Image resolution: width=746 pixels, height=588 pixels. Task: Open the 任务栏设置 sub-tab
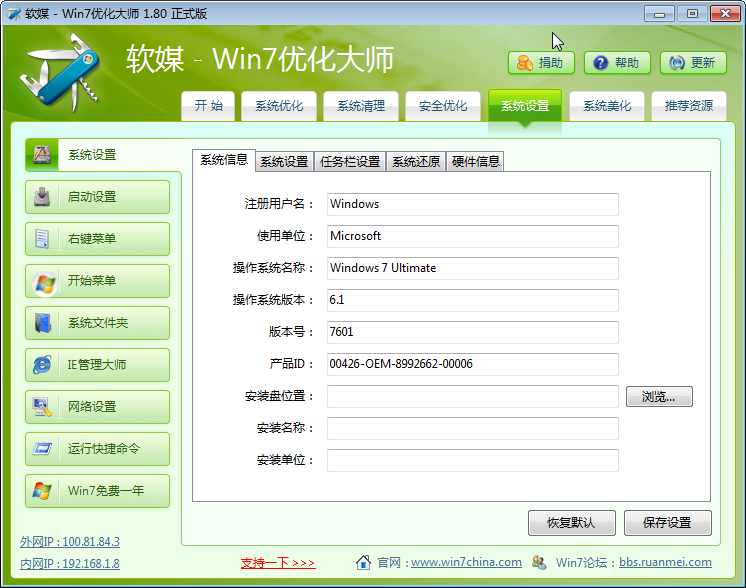pyautogui.click(x=350, y=162)
